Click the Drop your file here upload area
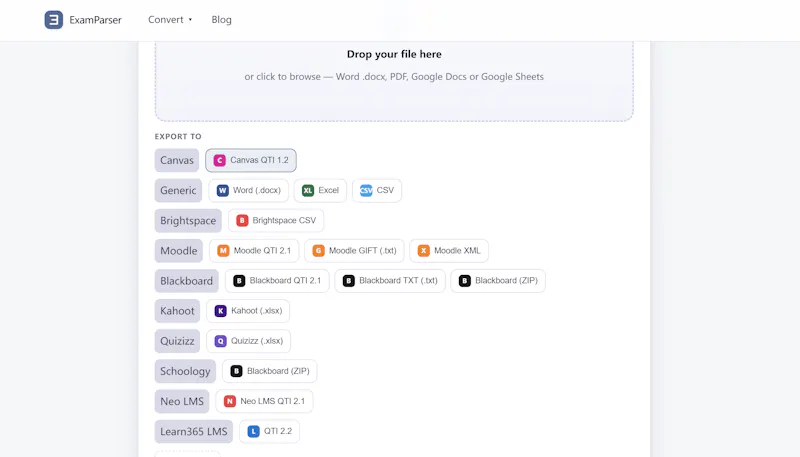800x457 pixels. click(x=394, y=81)
